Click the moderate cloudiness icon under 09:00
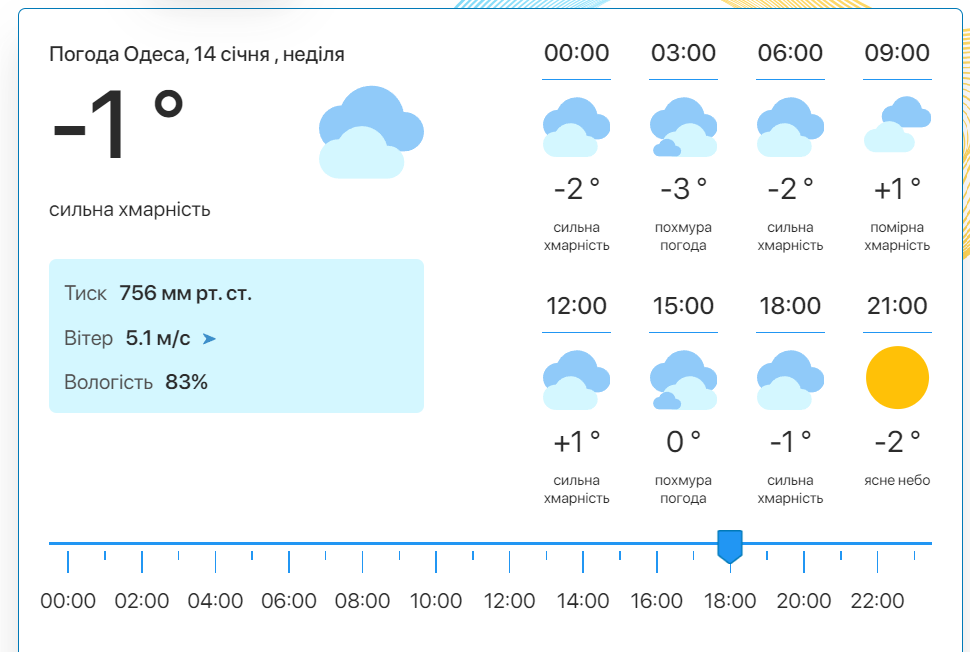970x652 pixels. pos(897,125)
